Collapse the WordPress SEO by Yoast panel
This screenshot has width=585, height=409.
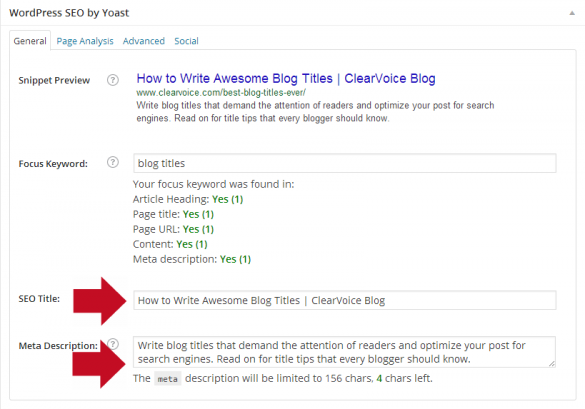coord(572,13)
